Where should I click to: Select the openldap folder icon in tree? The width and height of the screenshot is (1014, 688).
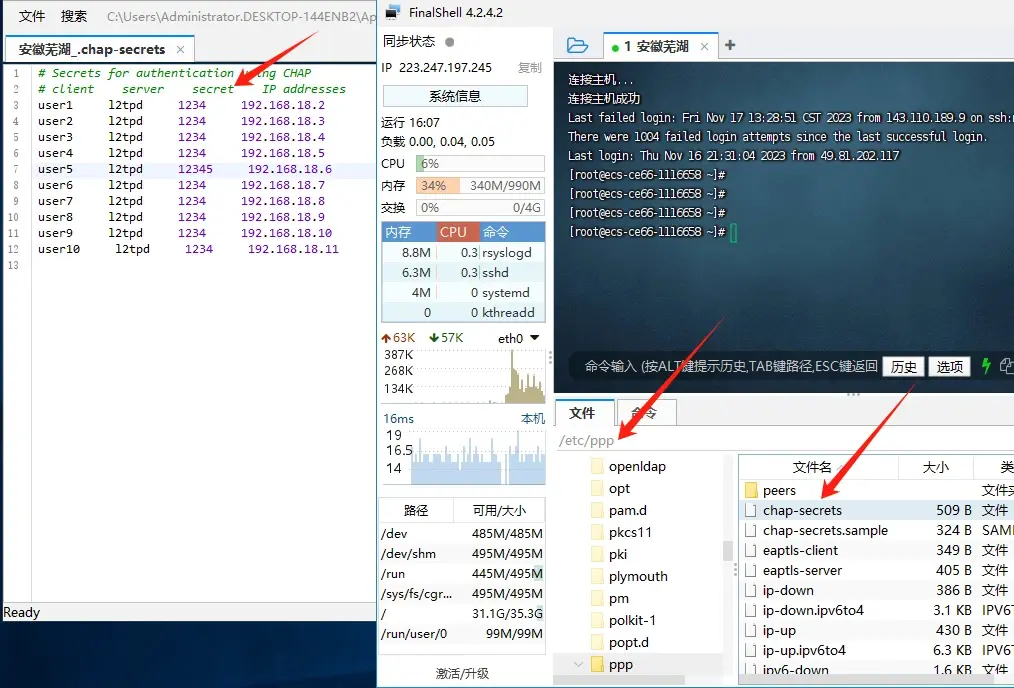(597, 466)
